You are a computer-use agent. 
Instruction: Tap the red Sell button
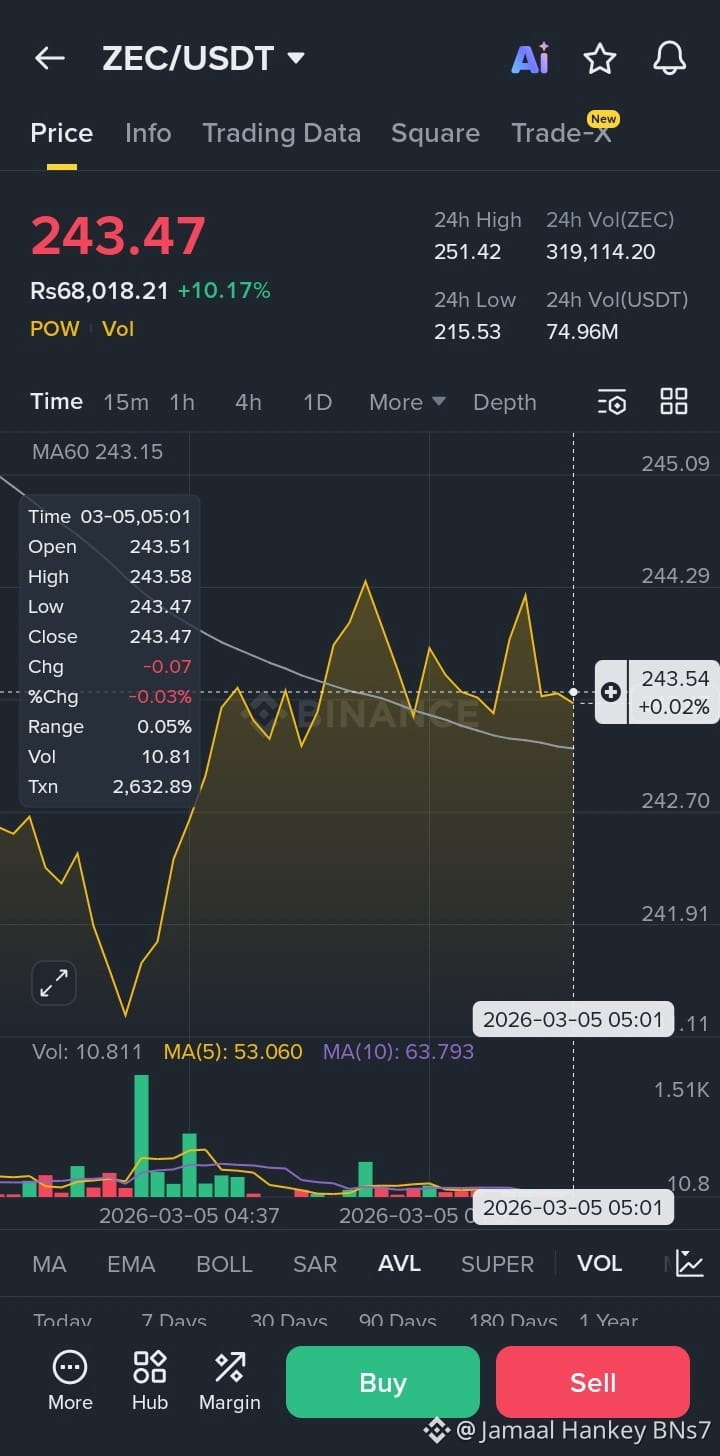[x=593, y=1382]
